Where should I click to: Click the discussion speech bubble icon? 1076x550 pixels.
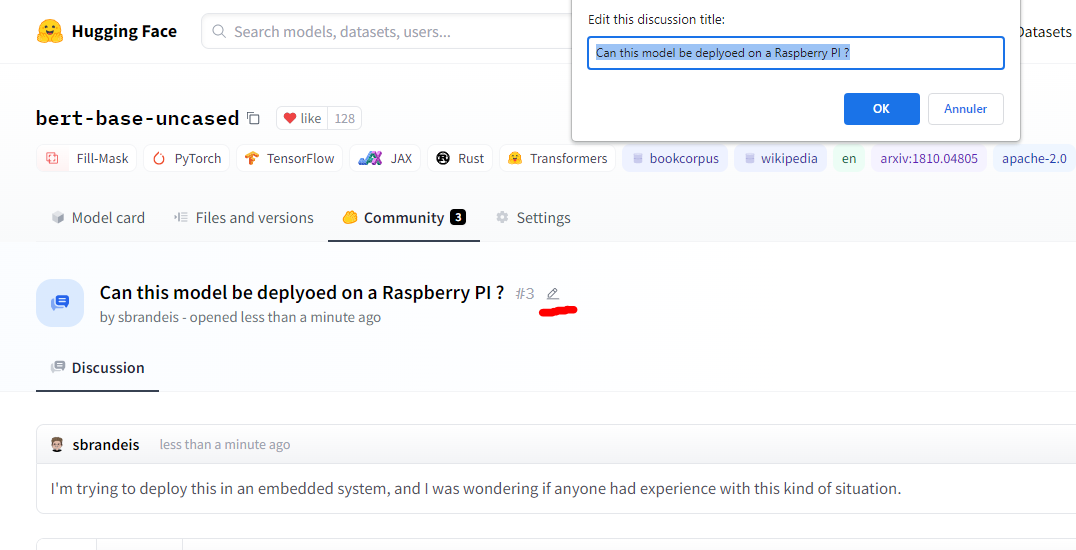(60, 303)
